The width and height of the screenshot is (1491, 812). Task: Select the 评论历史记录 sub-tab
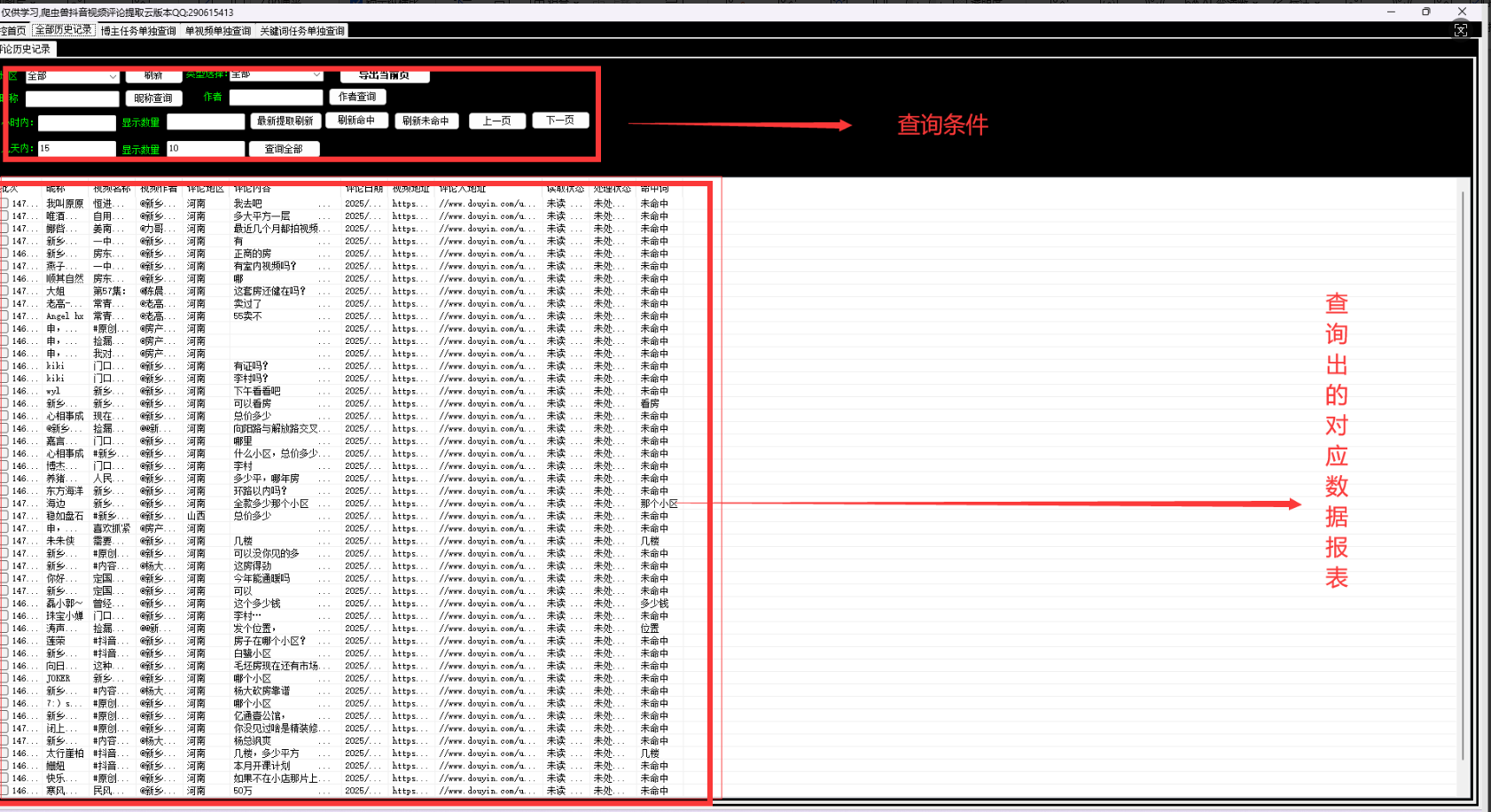(27, 49)
